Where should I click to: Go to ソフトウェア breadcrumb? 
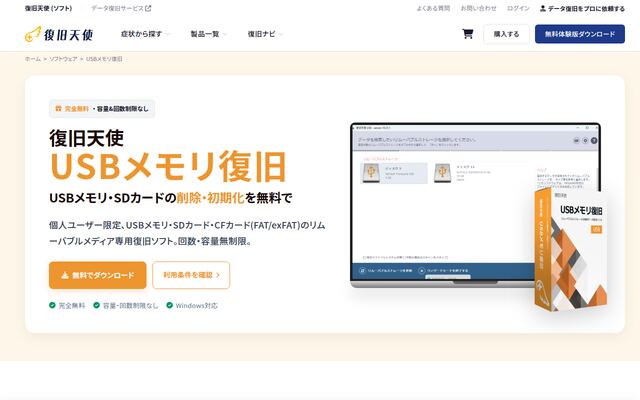pyautogui.click(x=63, y=59)
